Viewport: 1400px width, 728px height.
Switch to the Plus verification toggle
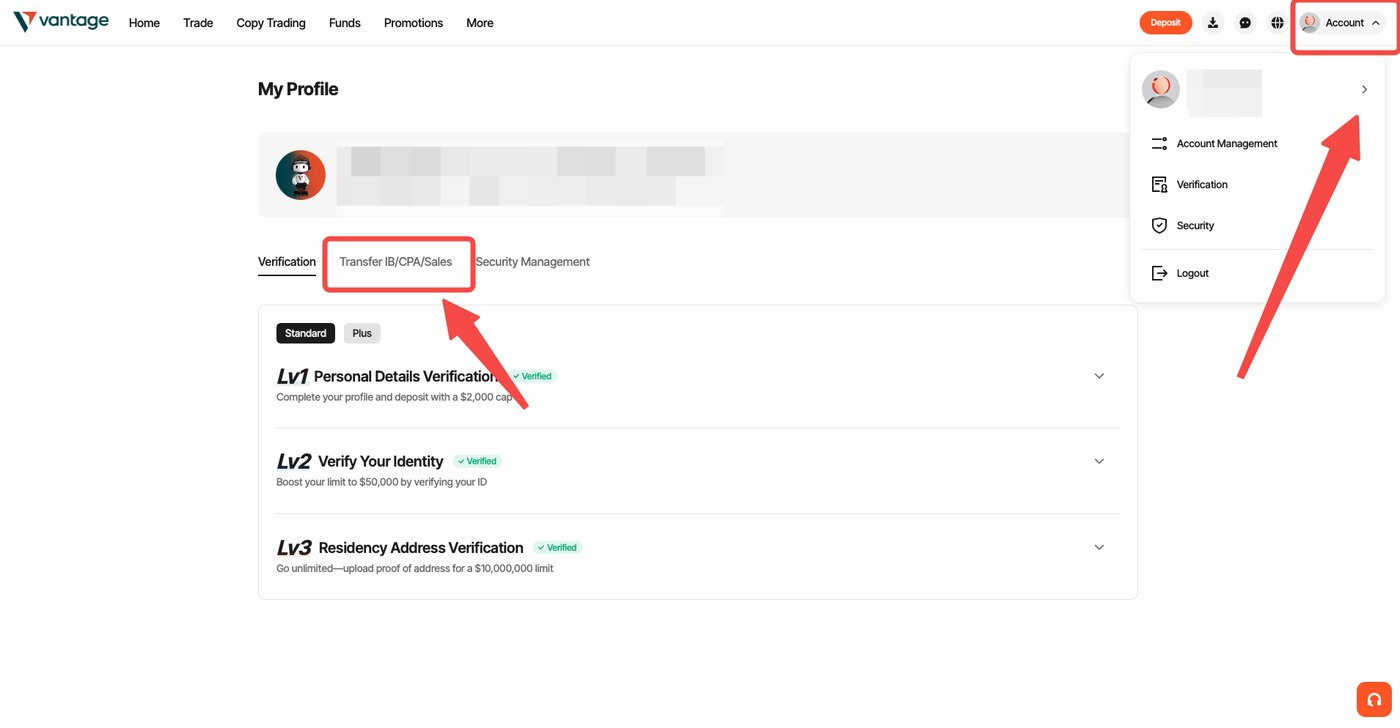tap(362, 333)
